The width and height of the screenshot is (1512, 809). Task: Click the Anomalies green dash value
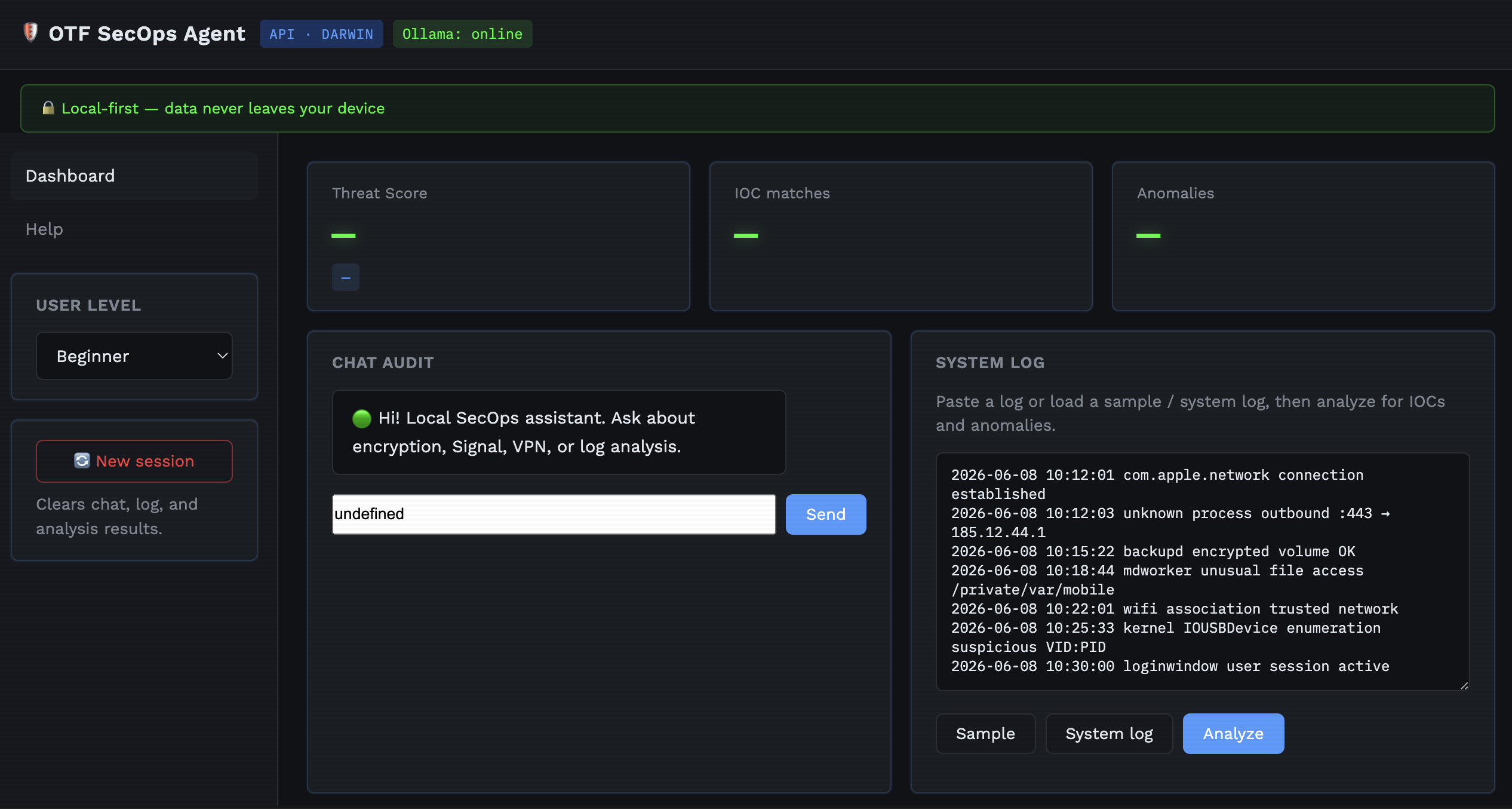pos(1148,236)
